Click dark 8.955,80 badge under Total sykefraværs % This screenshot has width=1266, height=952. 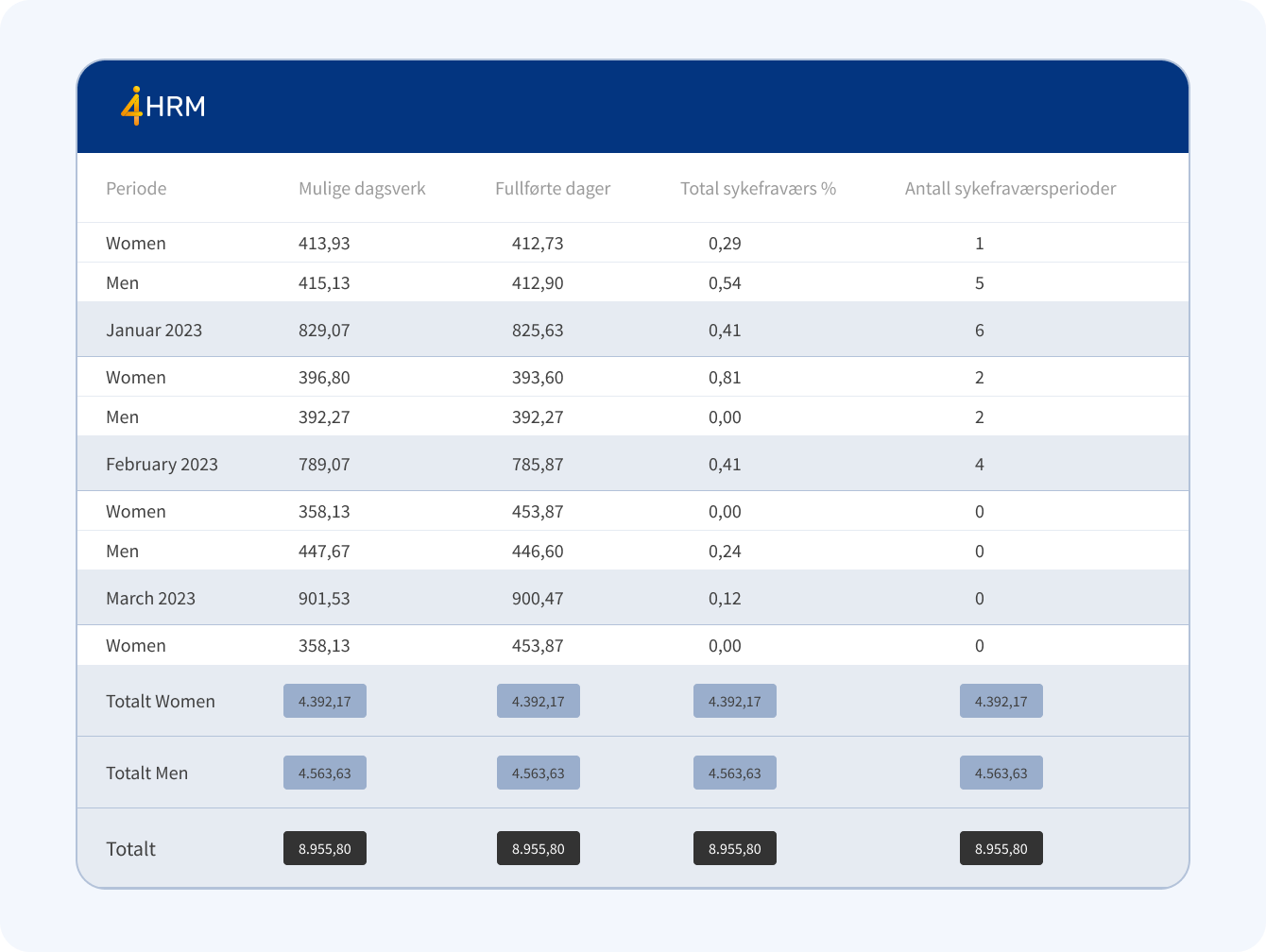(x=735, y=848)
